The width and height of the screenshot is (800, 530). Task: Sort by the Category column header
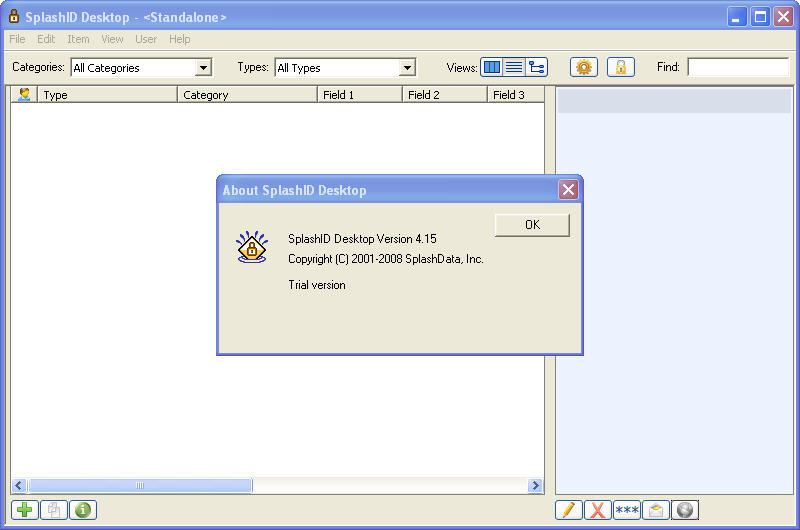[x=247, y=94]
